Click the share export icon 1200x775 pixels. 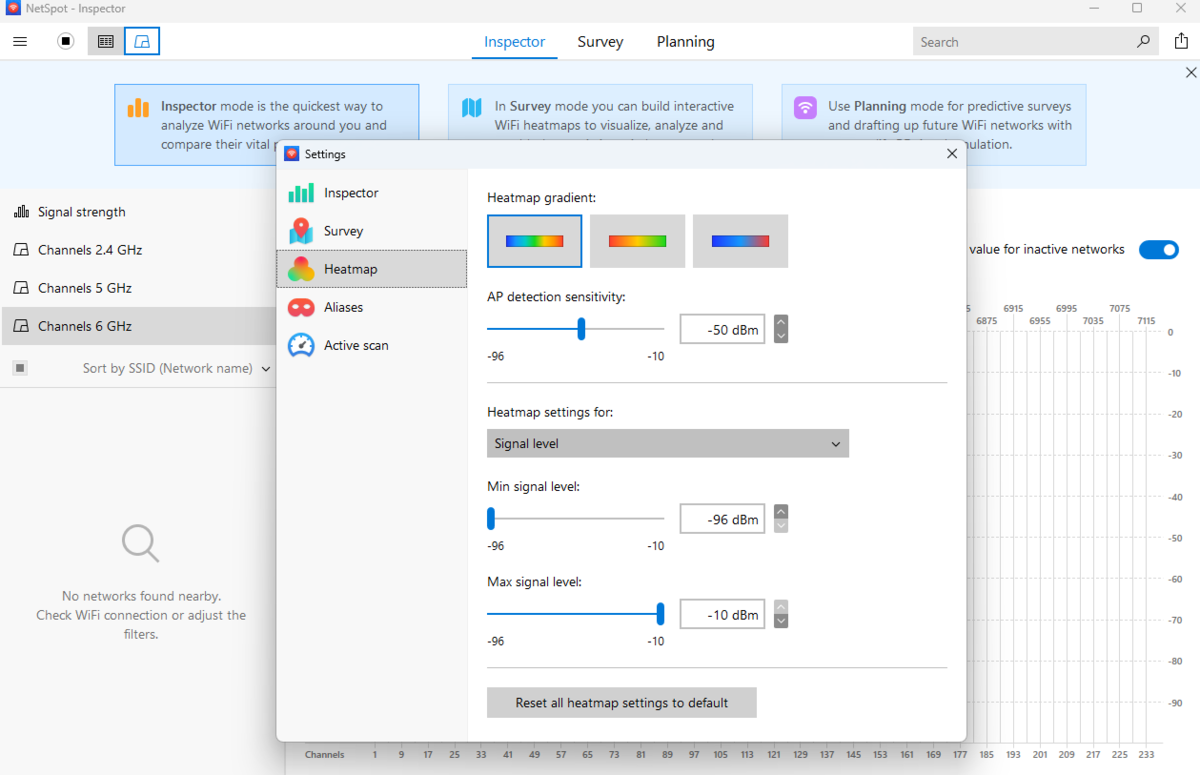[x=1181, y=42]
